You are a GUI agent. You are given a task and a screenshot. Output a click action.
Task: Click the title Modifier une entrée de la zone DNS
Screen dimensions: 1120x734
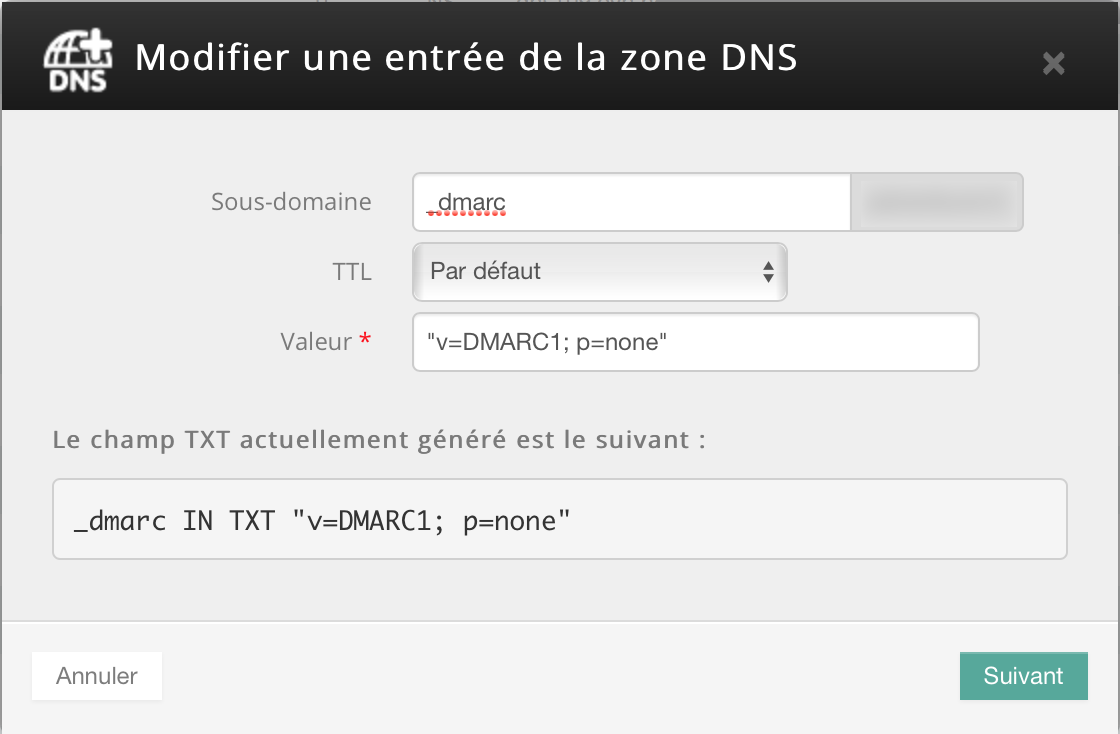point(466,58)
